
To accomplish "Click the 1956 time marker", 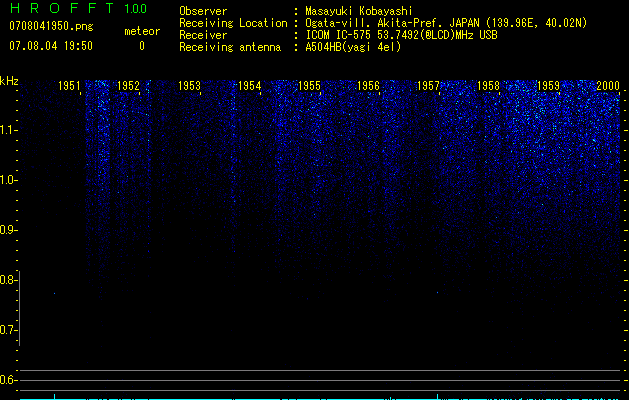I will (368, 86).
